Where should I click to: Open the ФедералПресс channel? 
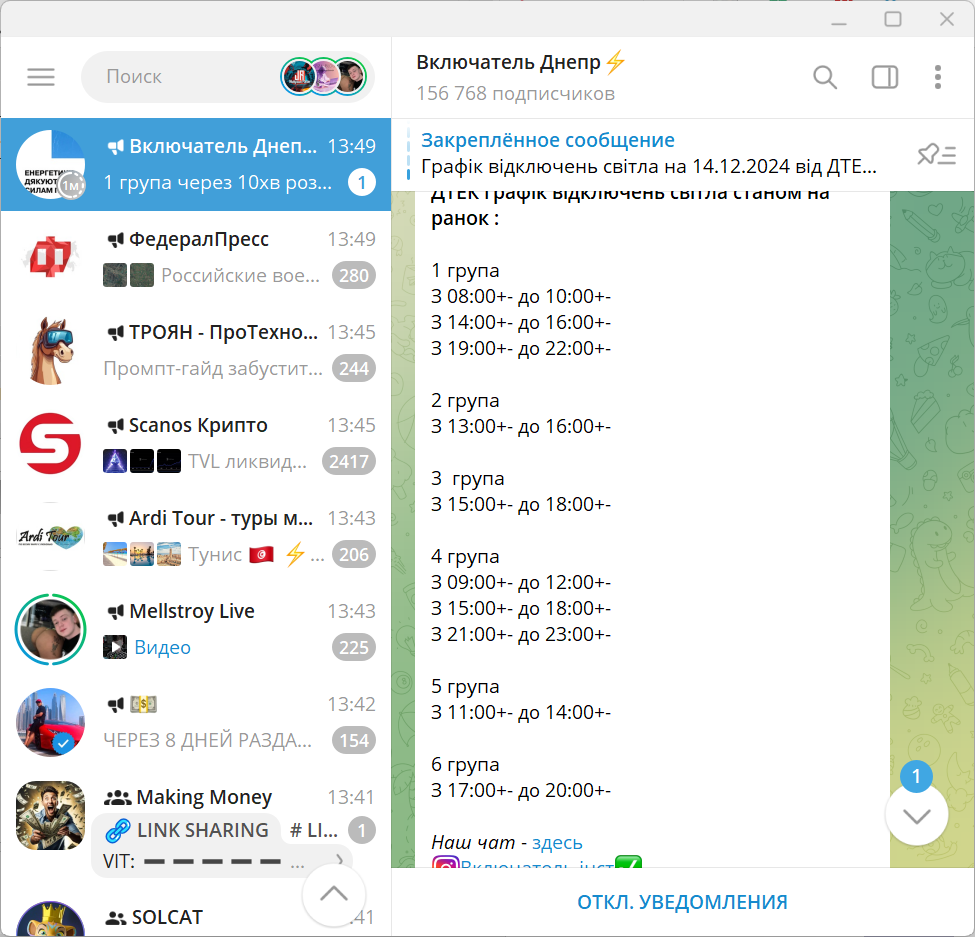pyautogui.click(x=196, y=257)
